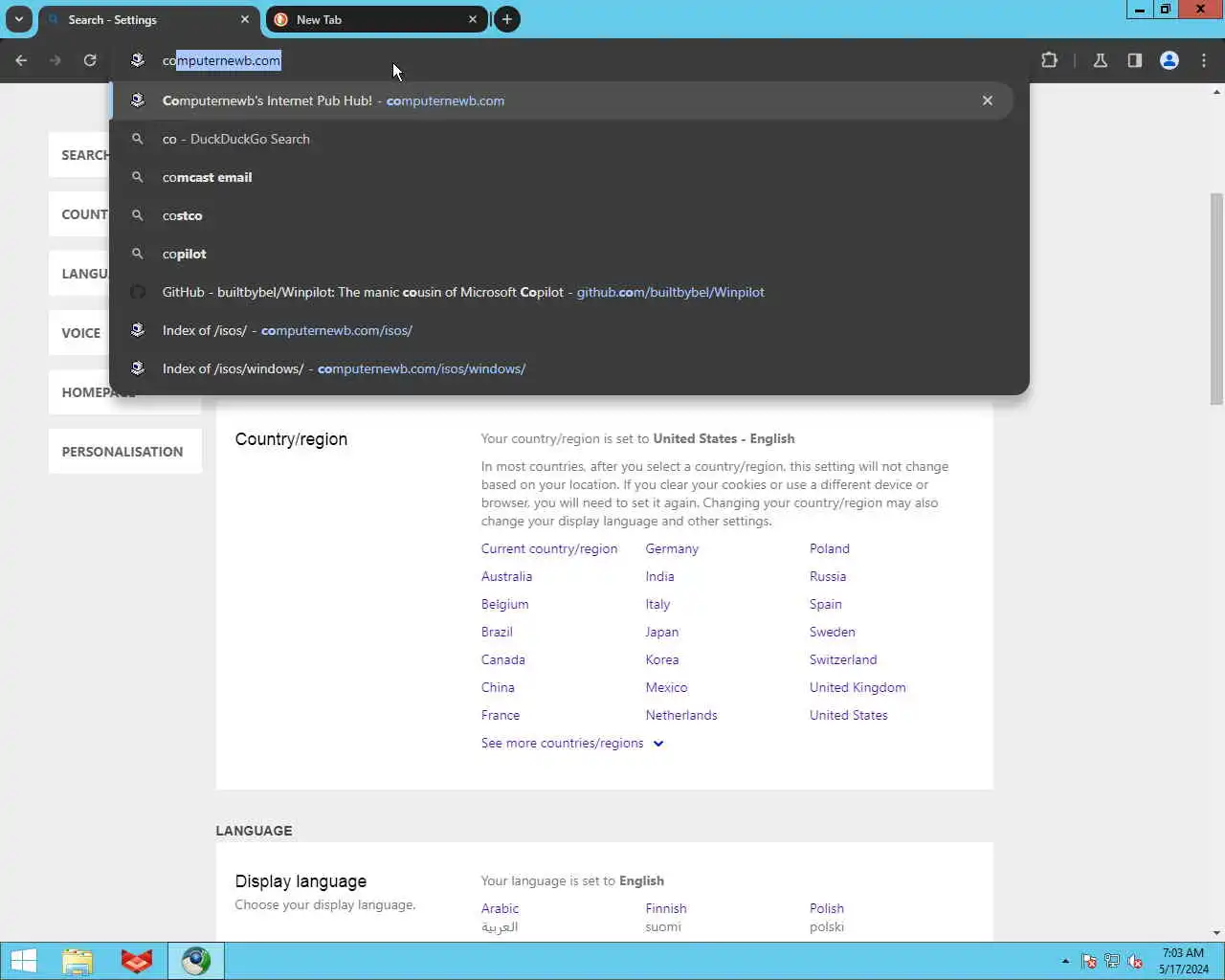
Task: Go forward with the forward arrow
Action: click(x=56, y=60)
